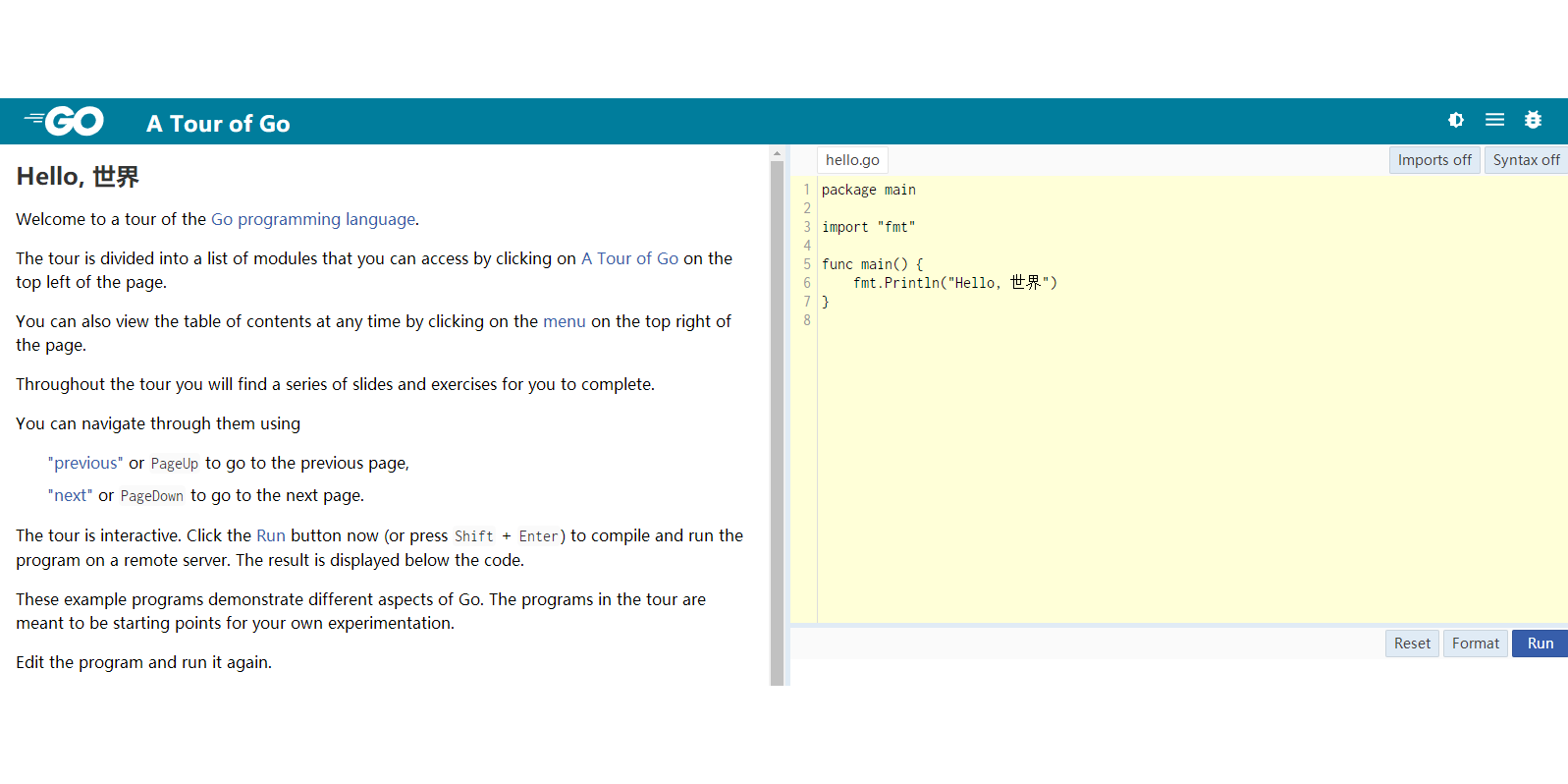Viewport: 1568px width, 784px height.
Task: Select the hello.go file tab
Action: coord(852,160)
